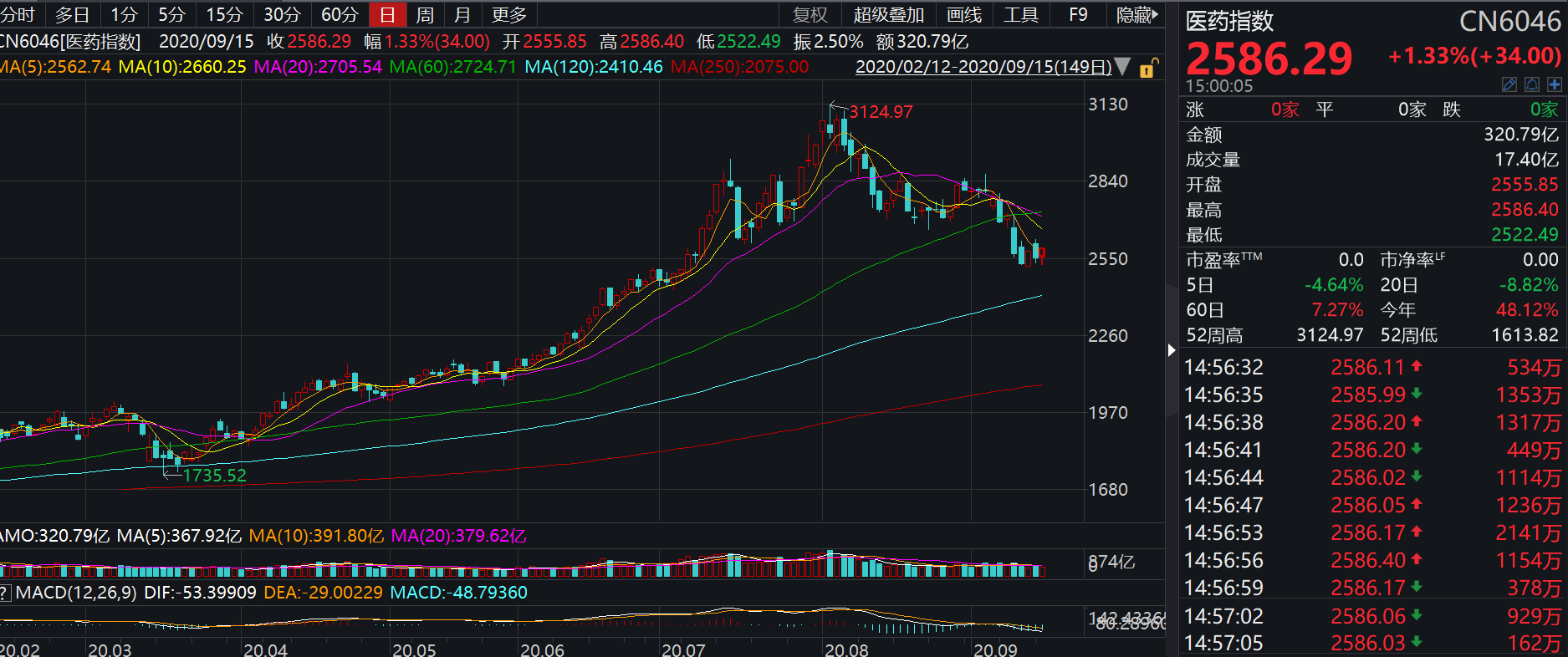Click the MA(5):2562.74 indicator label
The image size is (1568, 657).
[x=55, y=67]
